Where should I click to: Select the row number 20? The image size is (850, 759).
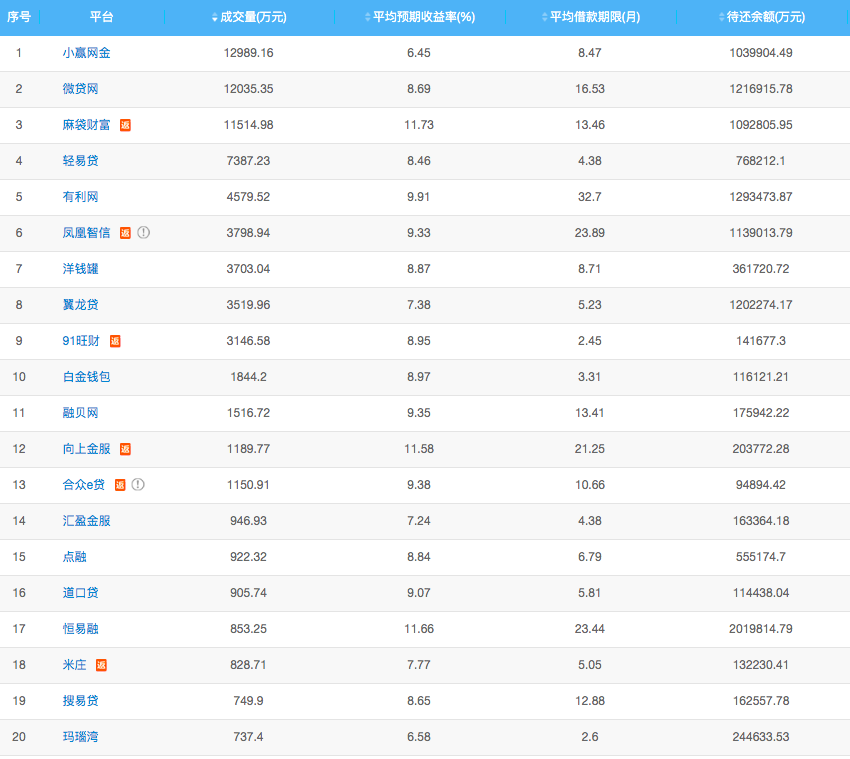click(19, 737)
